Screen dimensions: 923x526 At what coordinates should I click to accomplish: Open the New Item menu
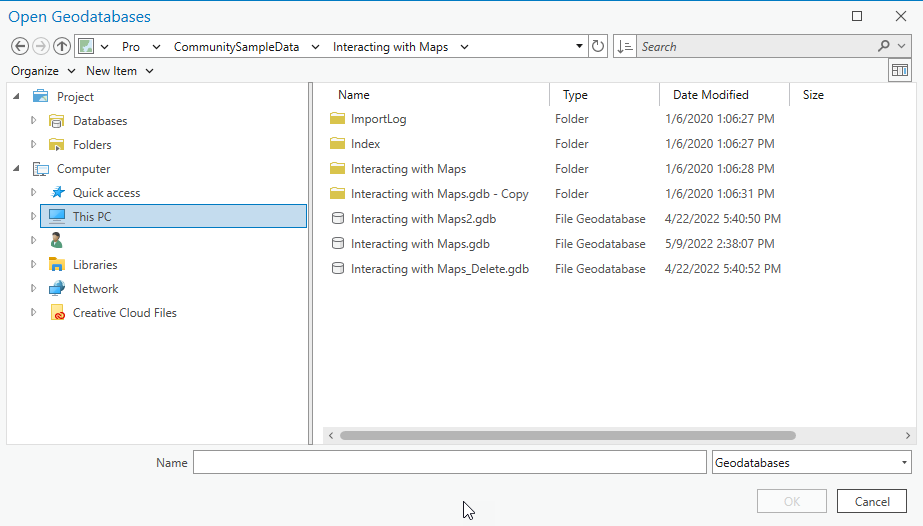[119, 71]
